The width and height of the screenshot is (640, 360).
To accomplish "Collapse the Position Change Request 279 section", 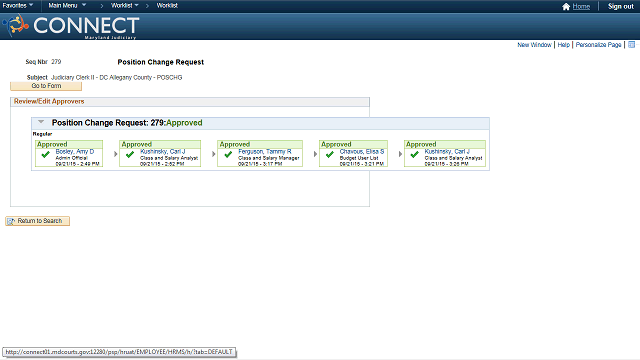I will click(41, 122).
